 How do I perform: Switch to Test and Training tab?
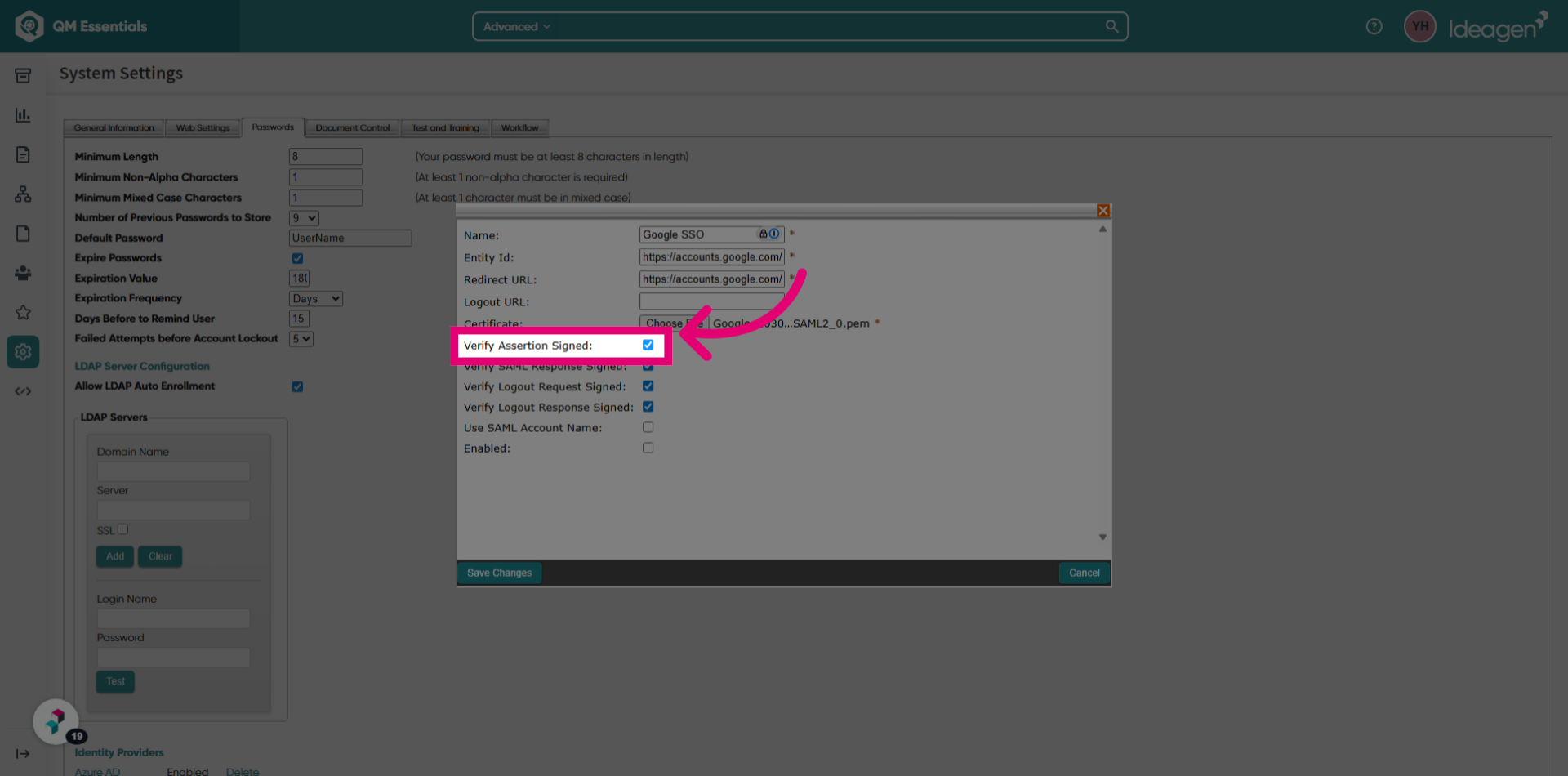pos(446,128)
